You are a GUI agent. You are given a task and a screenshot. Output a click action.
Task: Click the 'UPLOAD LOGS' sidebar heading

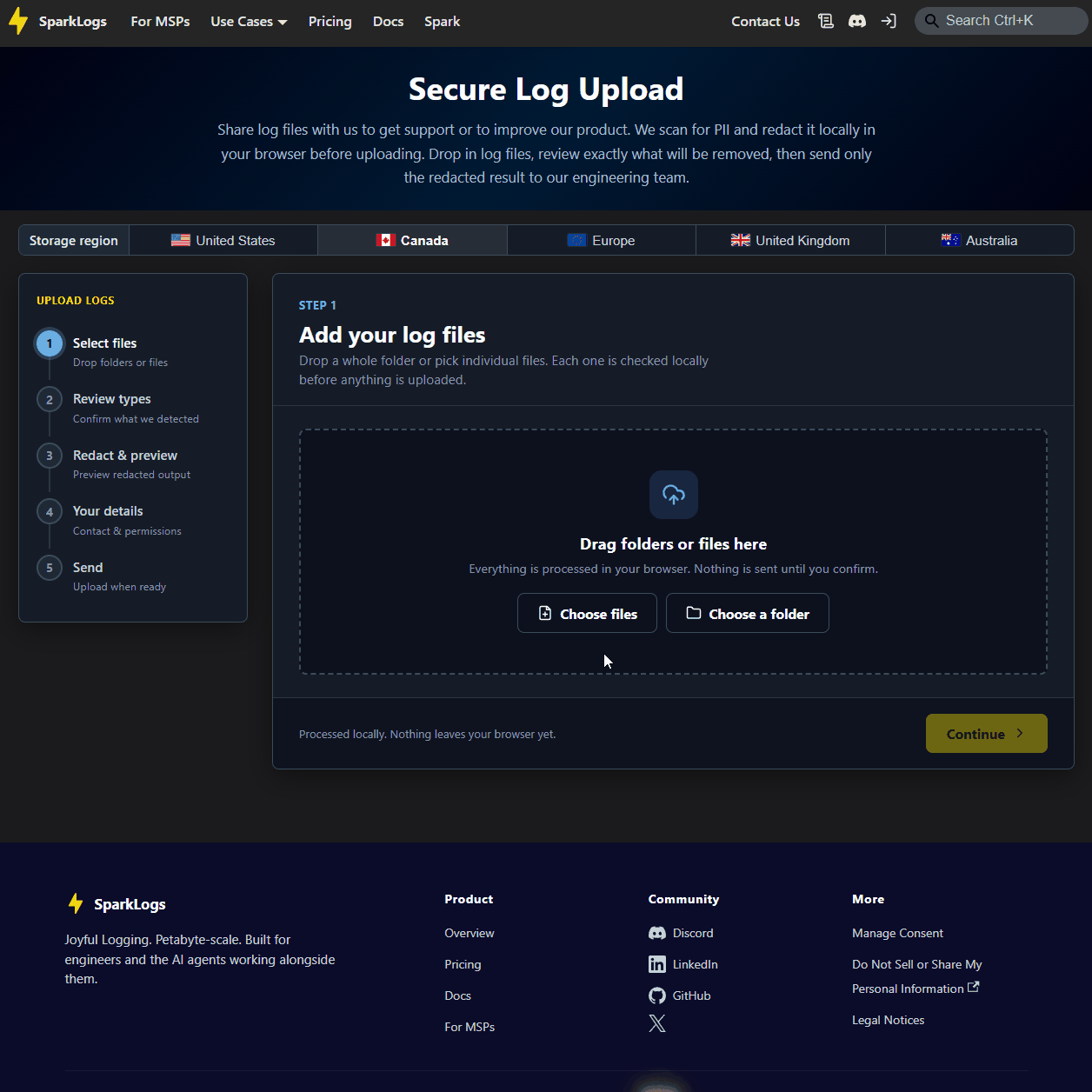click(x=76, y=300)
